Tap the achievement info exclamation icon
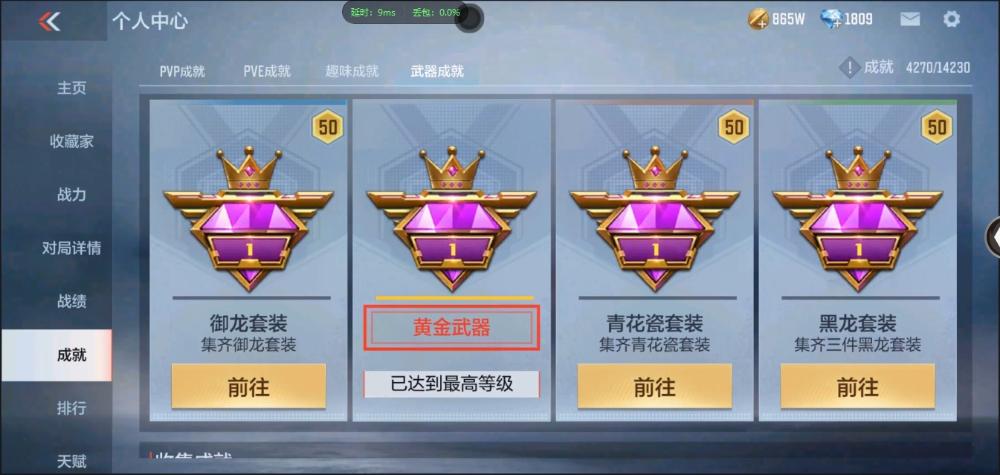 point(849,68)
